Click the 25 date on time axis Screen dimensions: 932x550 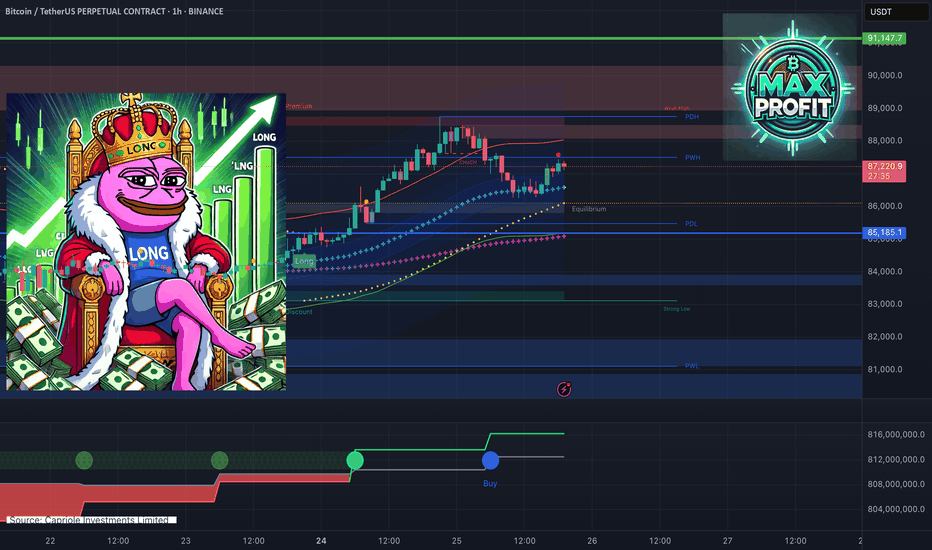coord(456,541)
